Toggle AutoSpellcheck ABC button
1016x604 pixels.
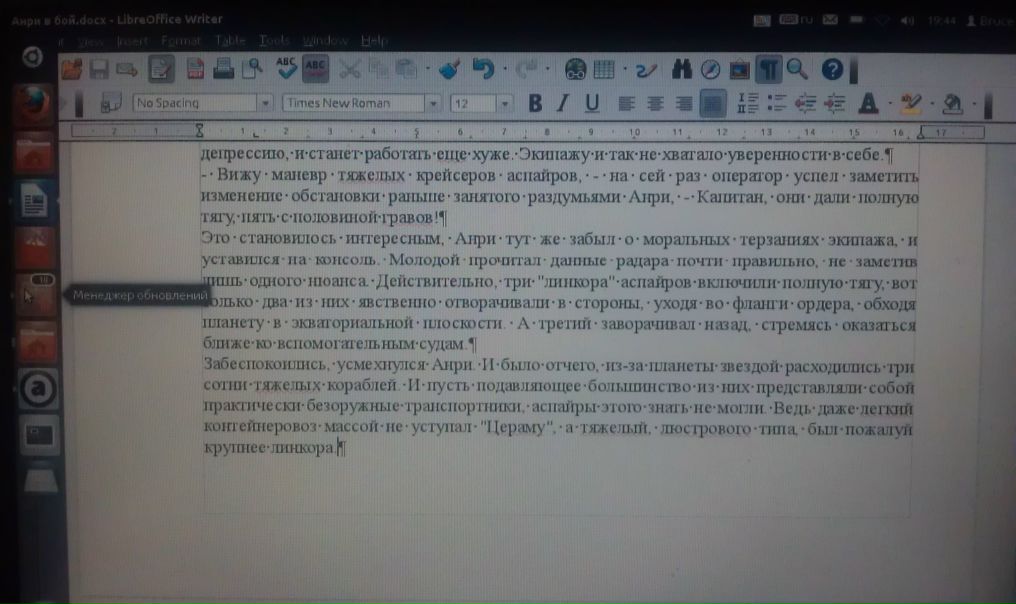click(315, 69)
